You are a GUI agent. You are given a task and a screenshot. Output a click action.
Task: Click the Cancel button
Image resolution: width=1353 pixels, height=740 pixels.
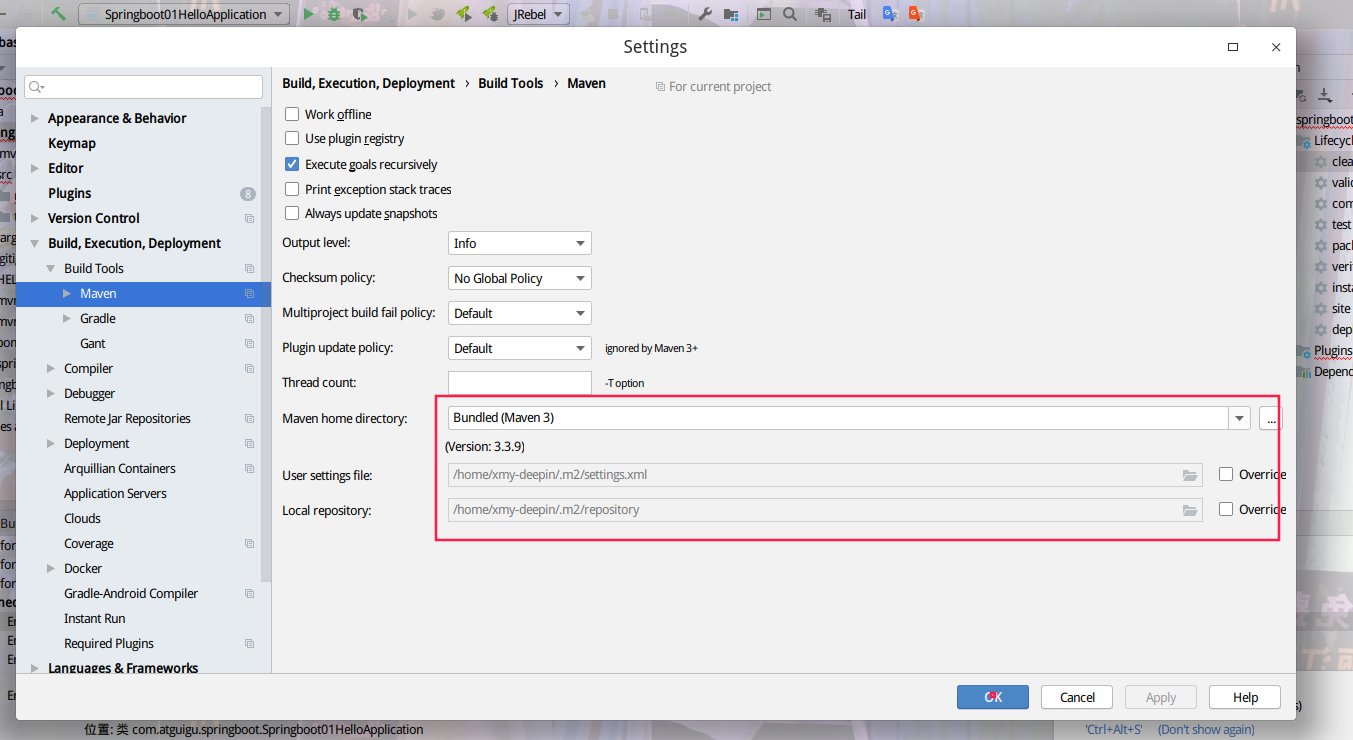pyautogui.click(x=1077, y=697)
